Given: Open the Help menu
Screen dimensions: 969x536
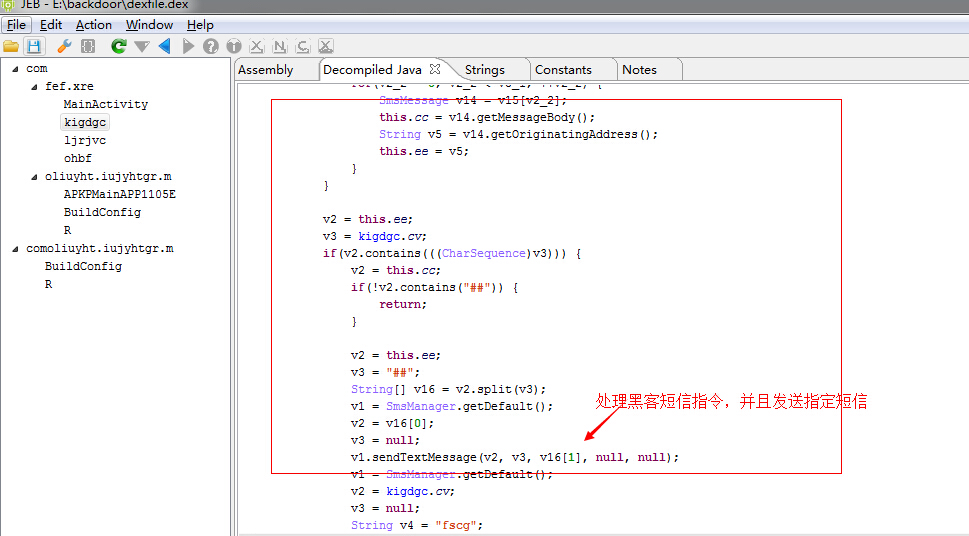Looking at the screenshot, I should 200,25.
